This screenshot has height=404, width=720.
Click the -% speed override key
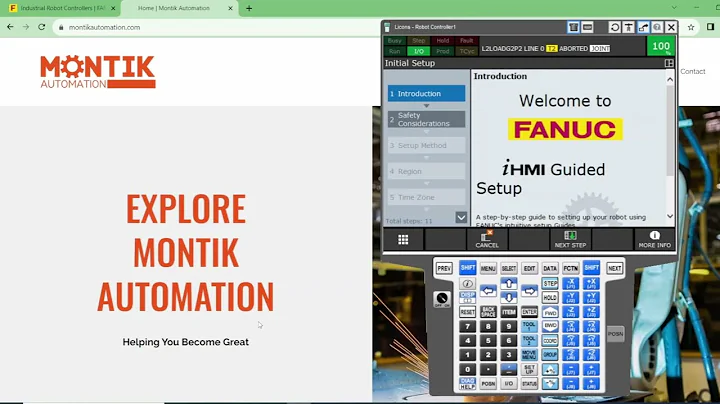click(550, 384)
